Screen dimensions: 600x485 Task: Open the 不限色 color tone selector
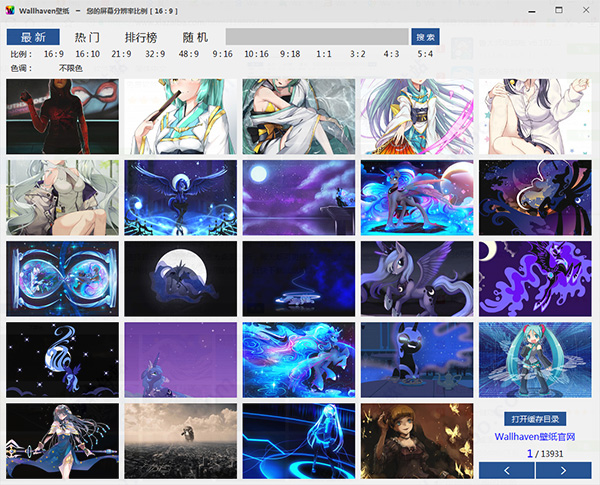71,68
